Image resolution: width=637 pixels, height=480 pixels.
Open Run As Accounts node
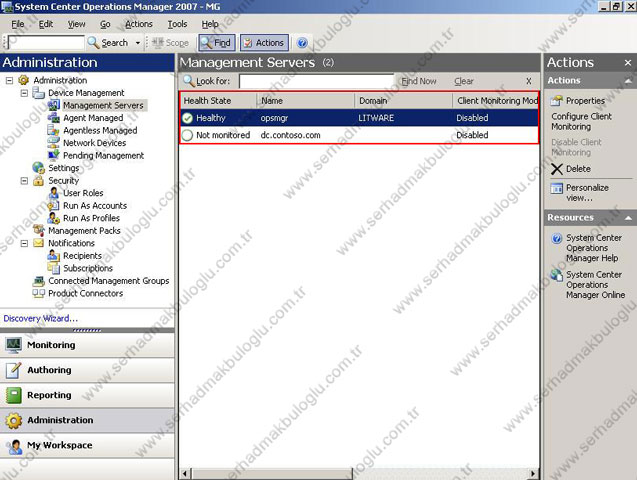93,206
